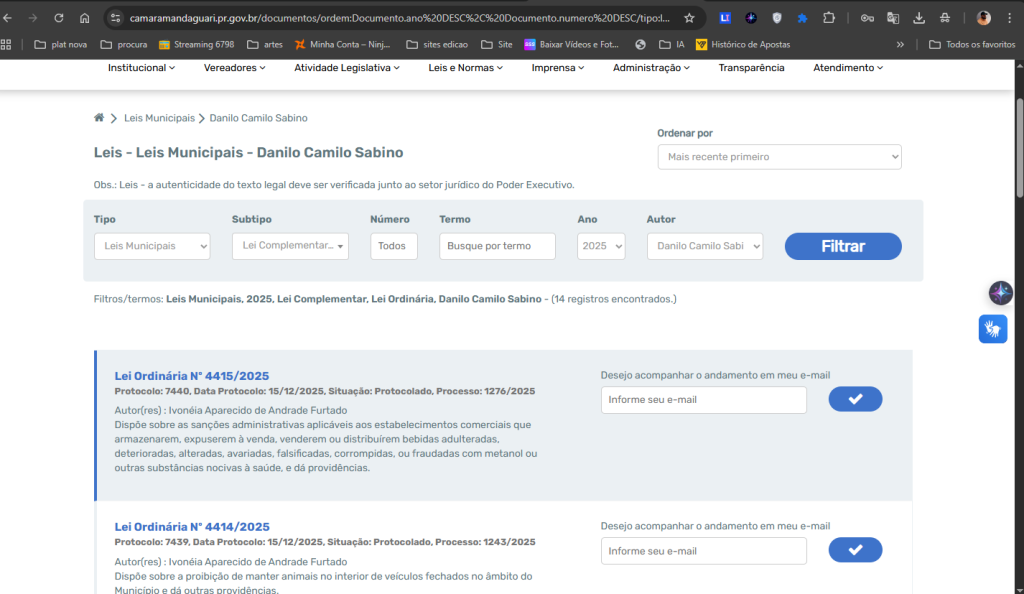Image resolution: width=1024 pixels, height=594 pixels.
Task: Click the home breadcrumb icon
Action: coord(99,118)
